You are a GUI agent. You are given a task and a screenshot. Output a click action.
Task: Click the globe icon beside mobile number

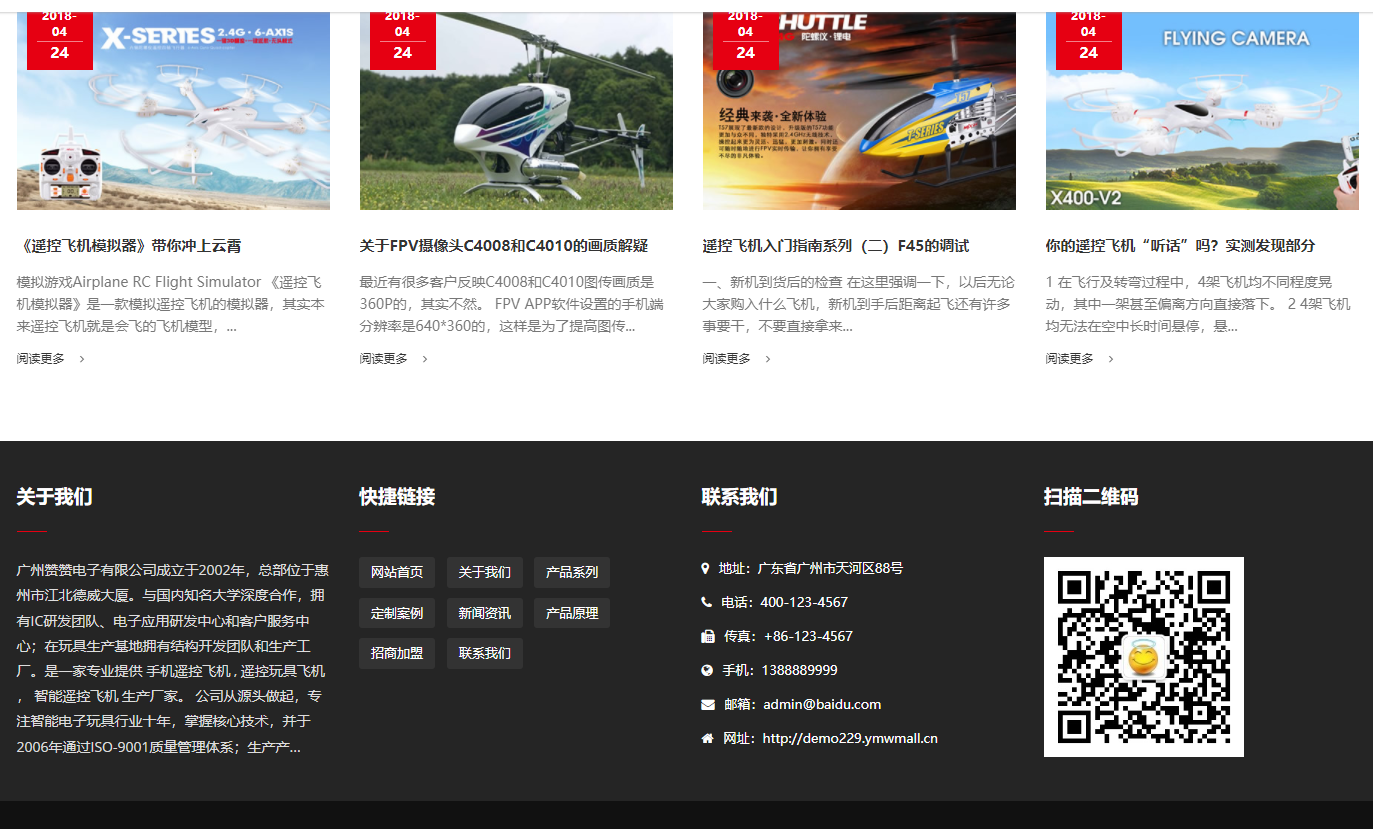707,670
